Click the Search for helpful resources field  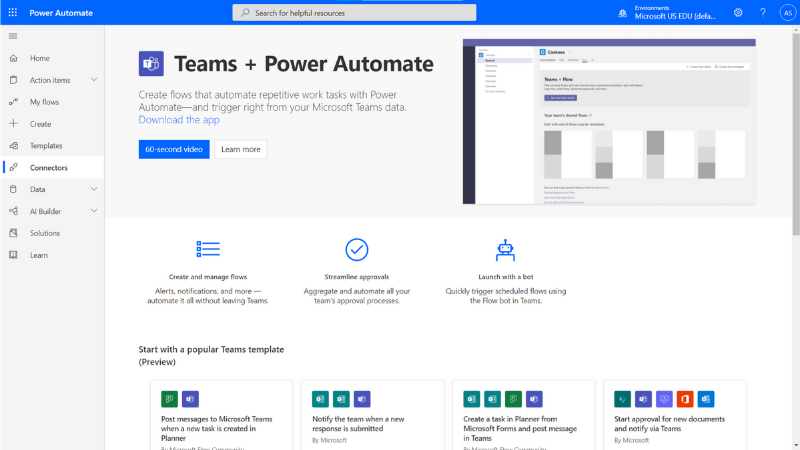[x=354, y=13]
